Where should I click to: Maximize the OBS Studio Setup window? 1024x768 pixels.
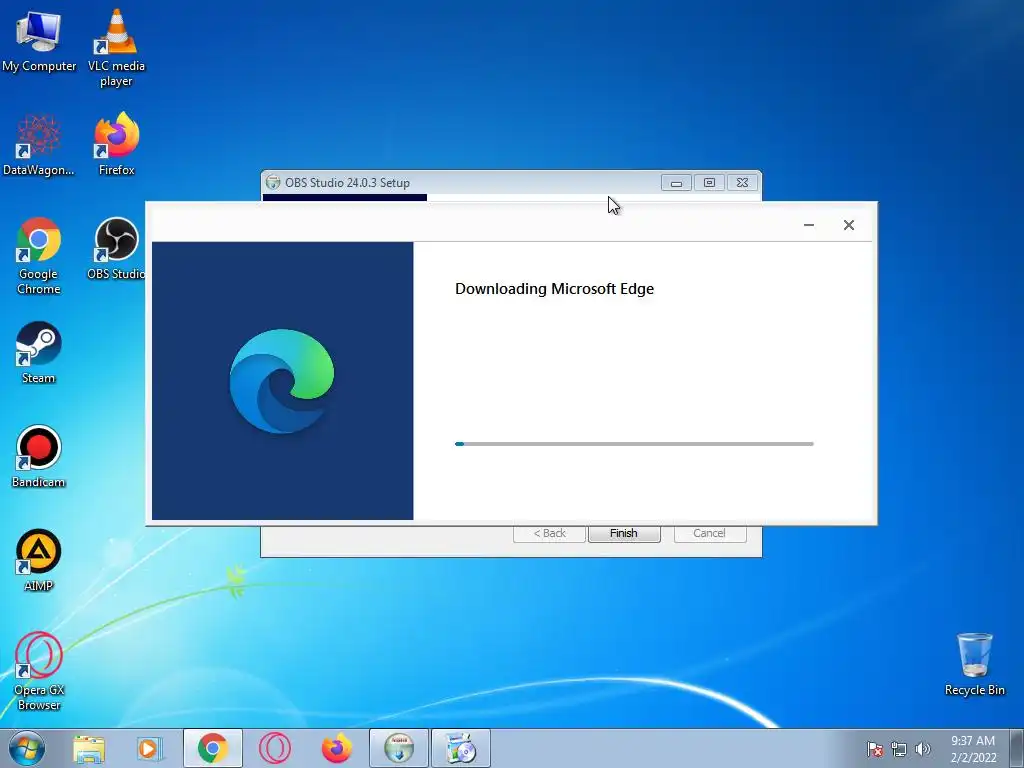point(709,183)
